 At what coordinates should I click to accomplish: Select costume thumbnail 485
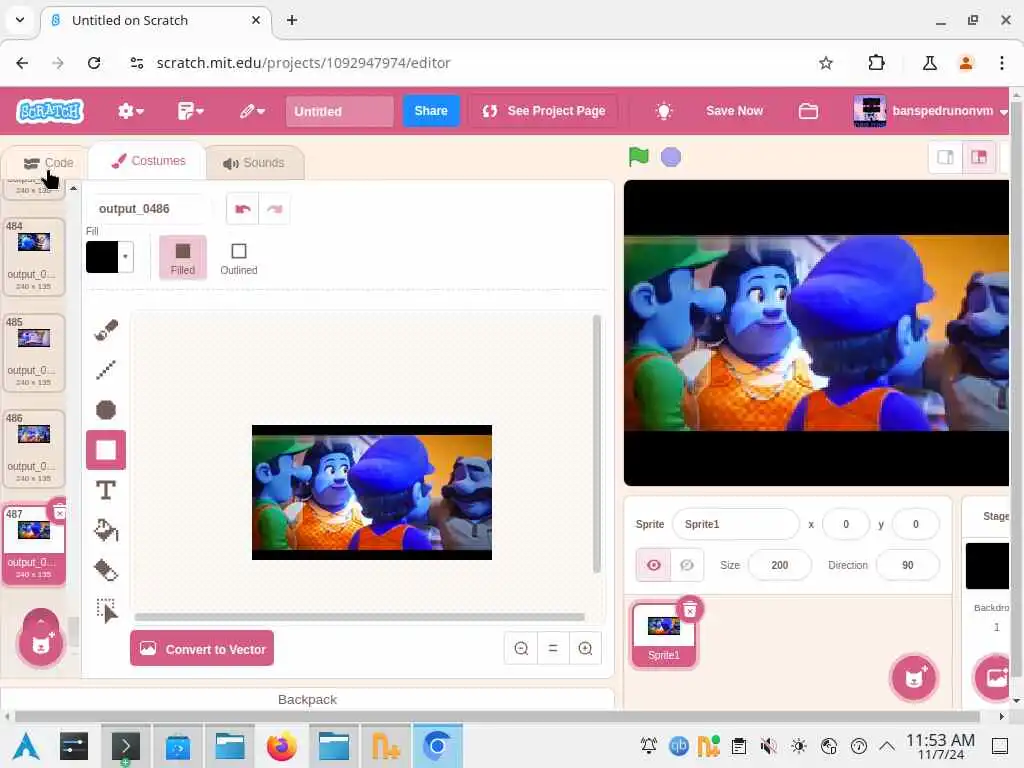33,353
